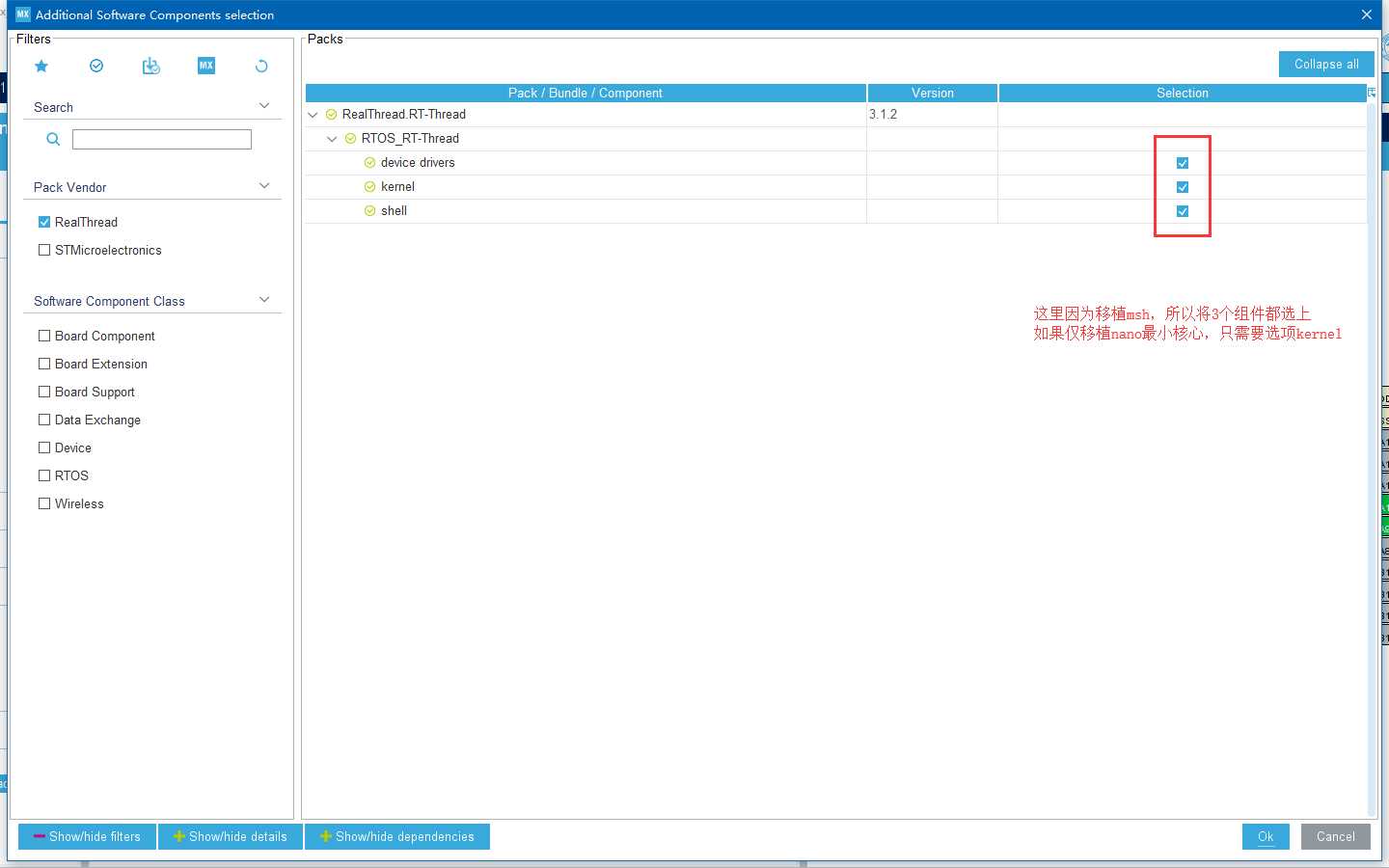Click the status icon beside shell
This screenshot has height=868, width=1389.
click(370, 211)
